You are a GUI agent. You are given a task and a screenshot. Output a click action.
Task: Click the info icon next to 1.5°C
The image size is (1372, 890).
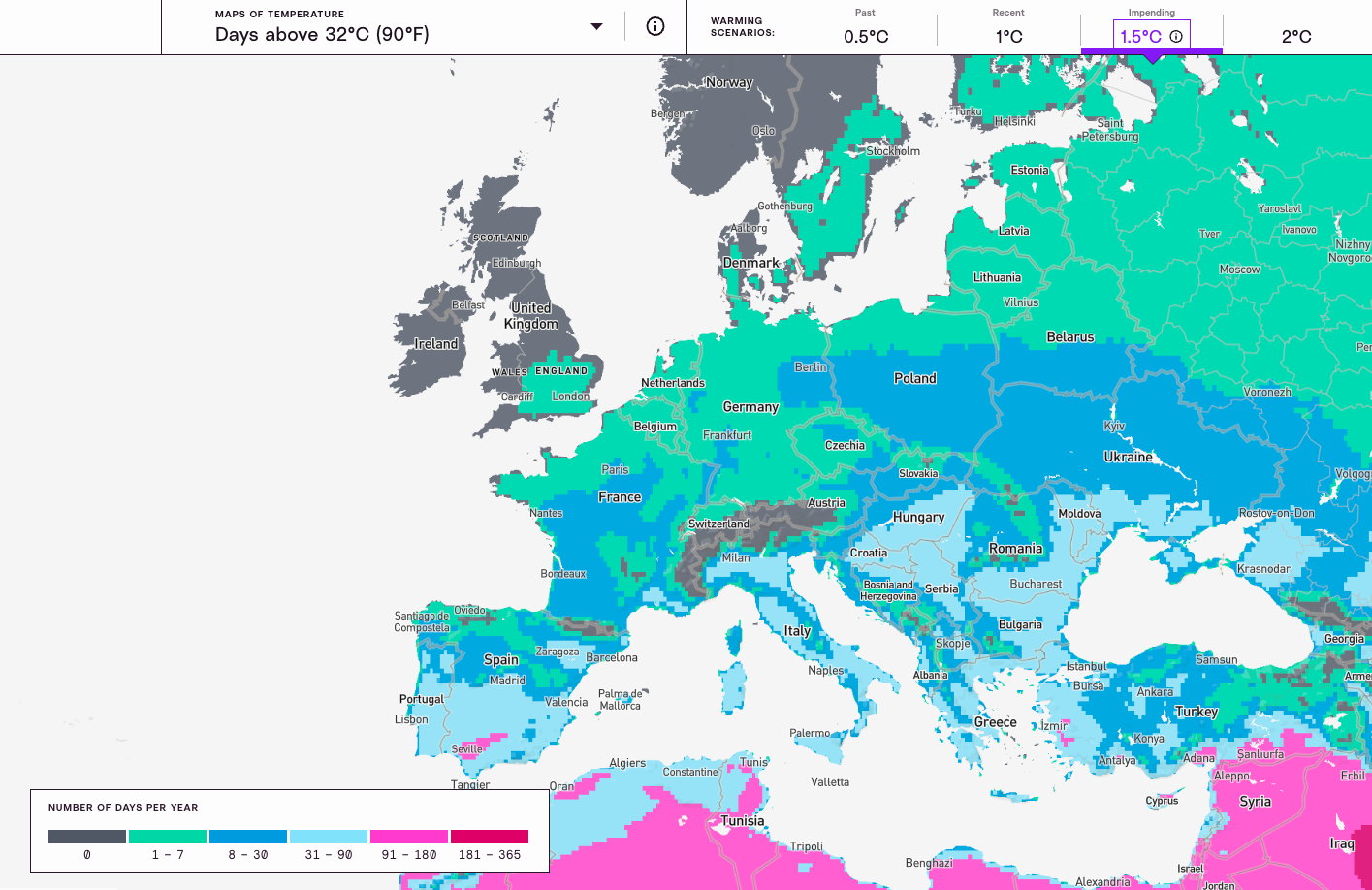tap(1176, 36)
